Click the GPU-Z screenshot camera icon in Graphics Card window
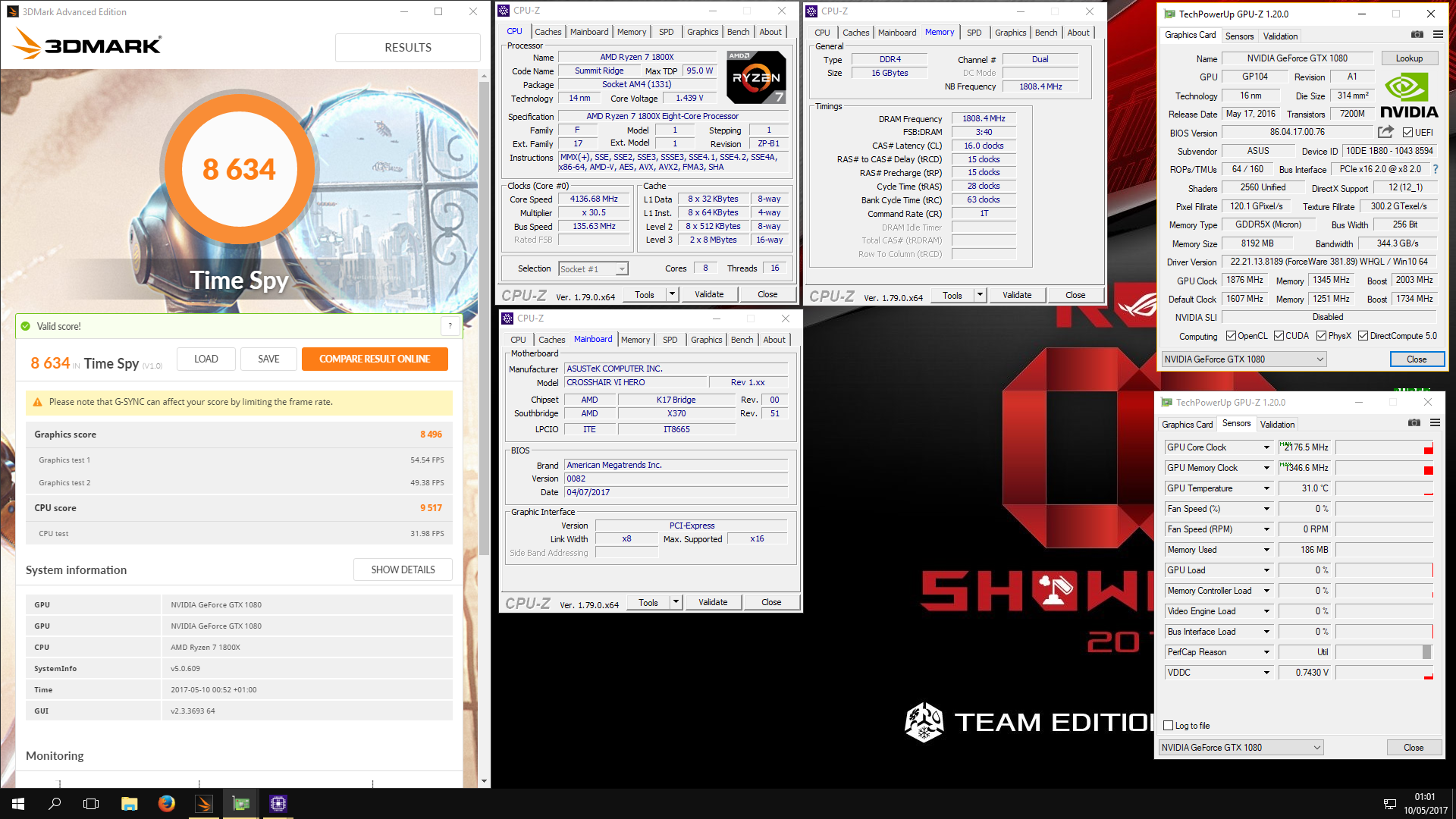The height and width of the screenshot is (819, 1456). pyautogui.click(x=1417, y=35)
